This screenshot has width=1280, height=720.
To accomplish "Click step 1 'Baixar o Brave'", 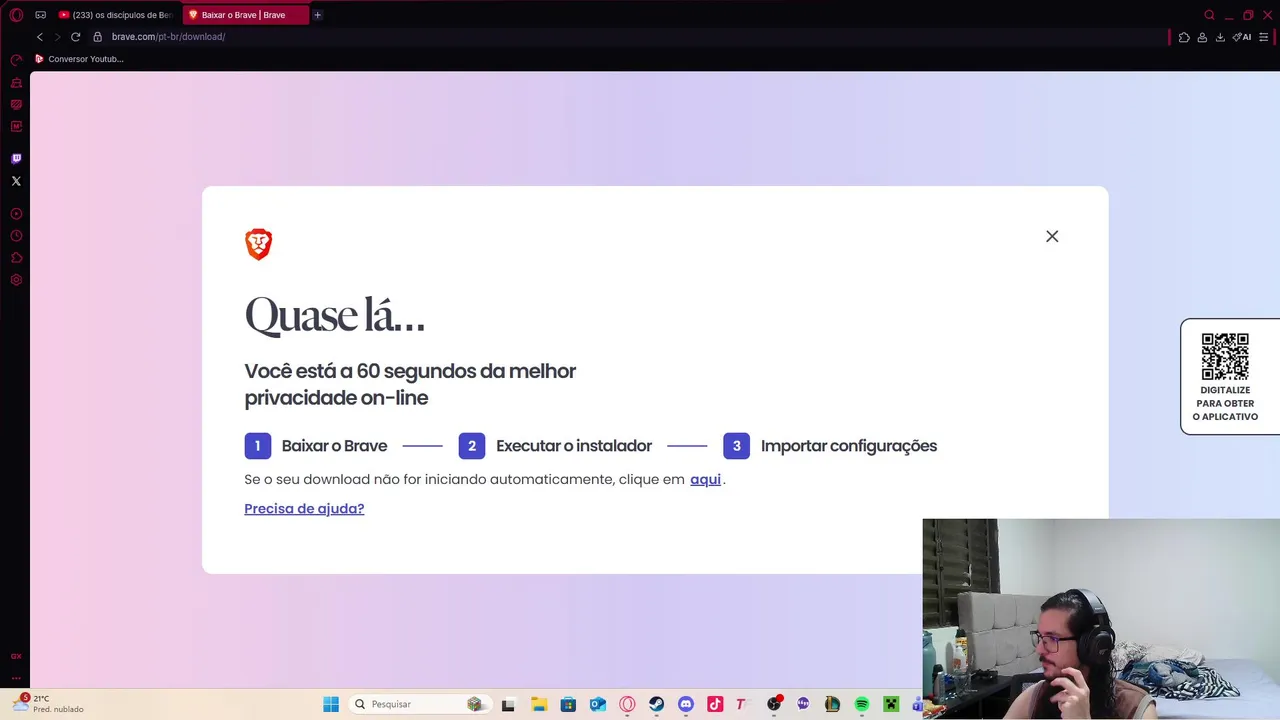I will click(x=316, y=446).
